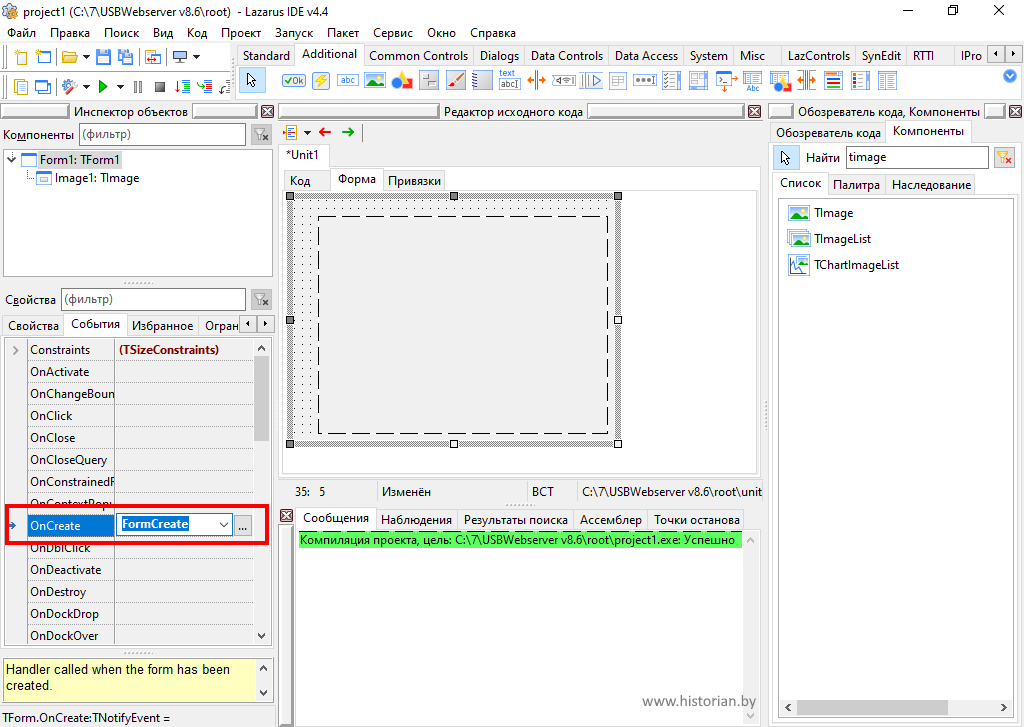
Task: Click the Компоненты filter input field
Action: point(160,134)
